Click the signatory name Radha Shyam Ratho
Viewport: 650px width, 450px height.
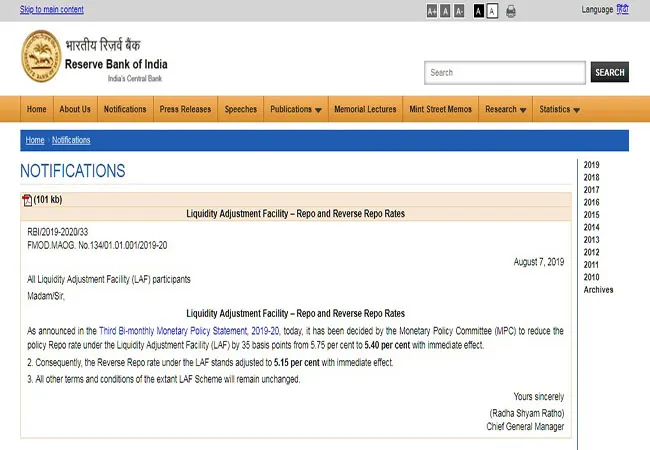[527, 413]
